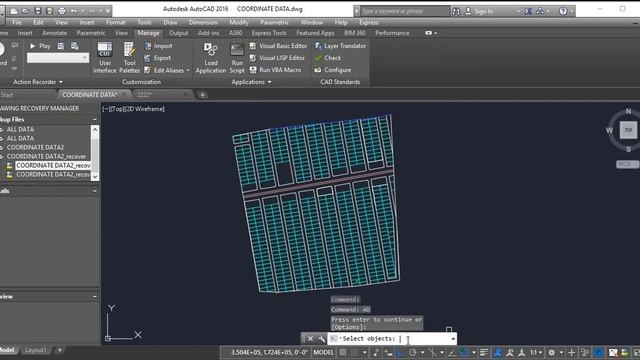Open the Dimension menu
Image resolution: width=640 pixels, height=360 pixels.
pos(203,22)
